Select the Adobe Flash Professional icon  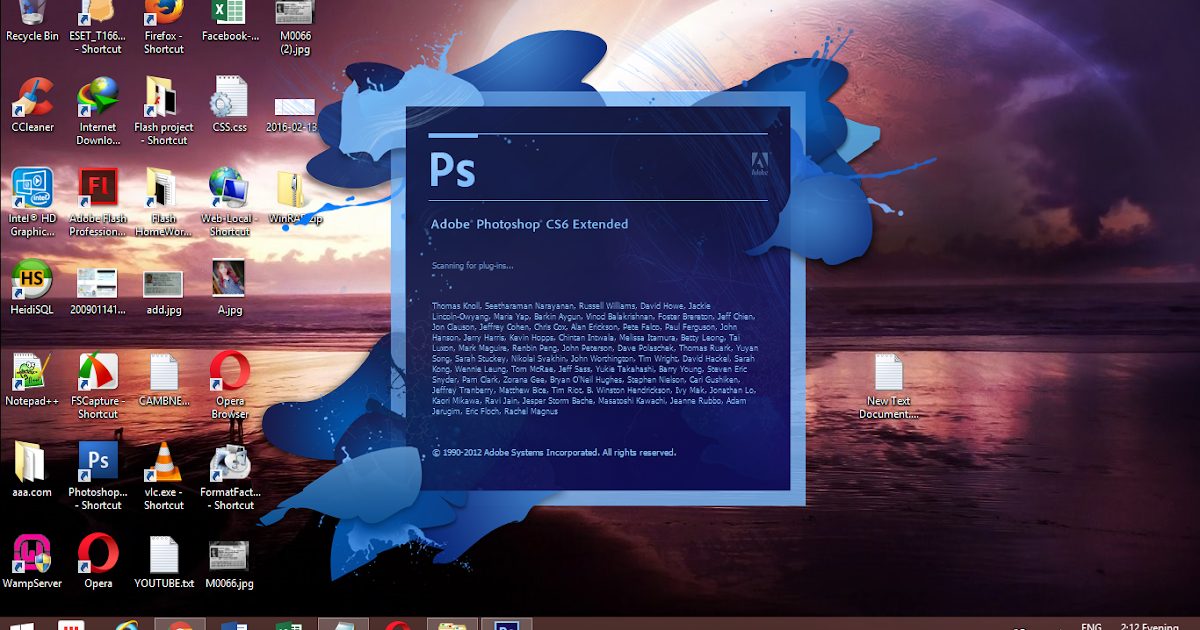click(98, 187)
